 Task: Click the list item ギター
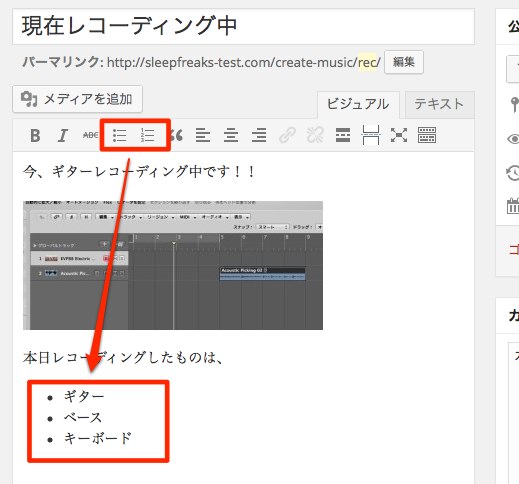[x=84, y=397]
